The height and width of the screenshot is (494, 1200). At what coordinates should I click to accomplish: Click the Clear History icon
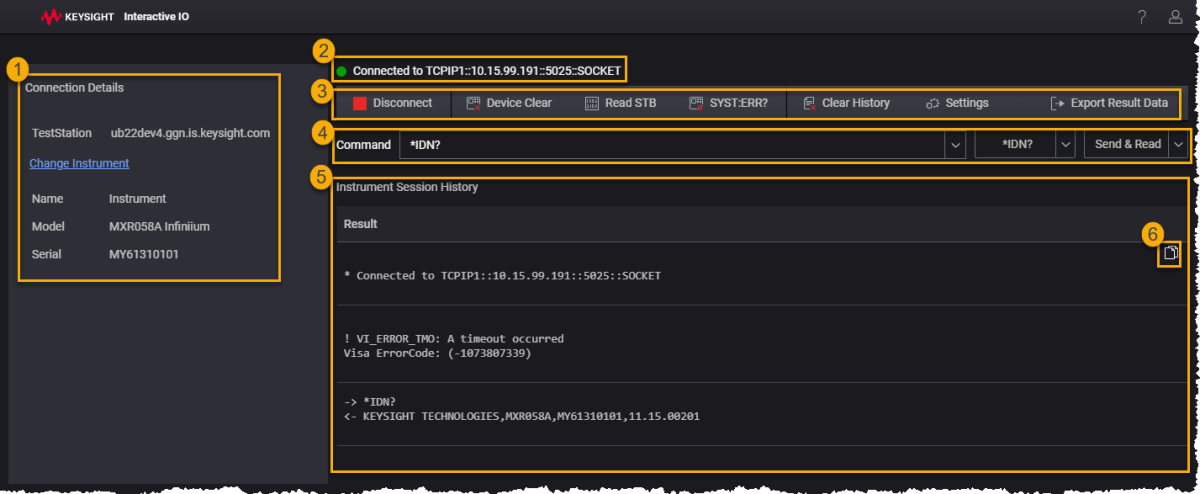[809, 103]
